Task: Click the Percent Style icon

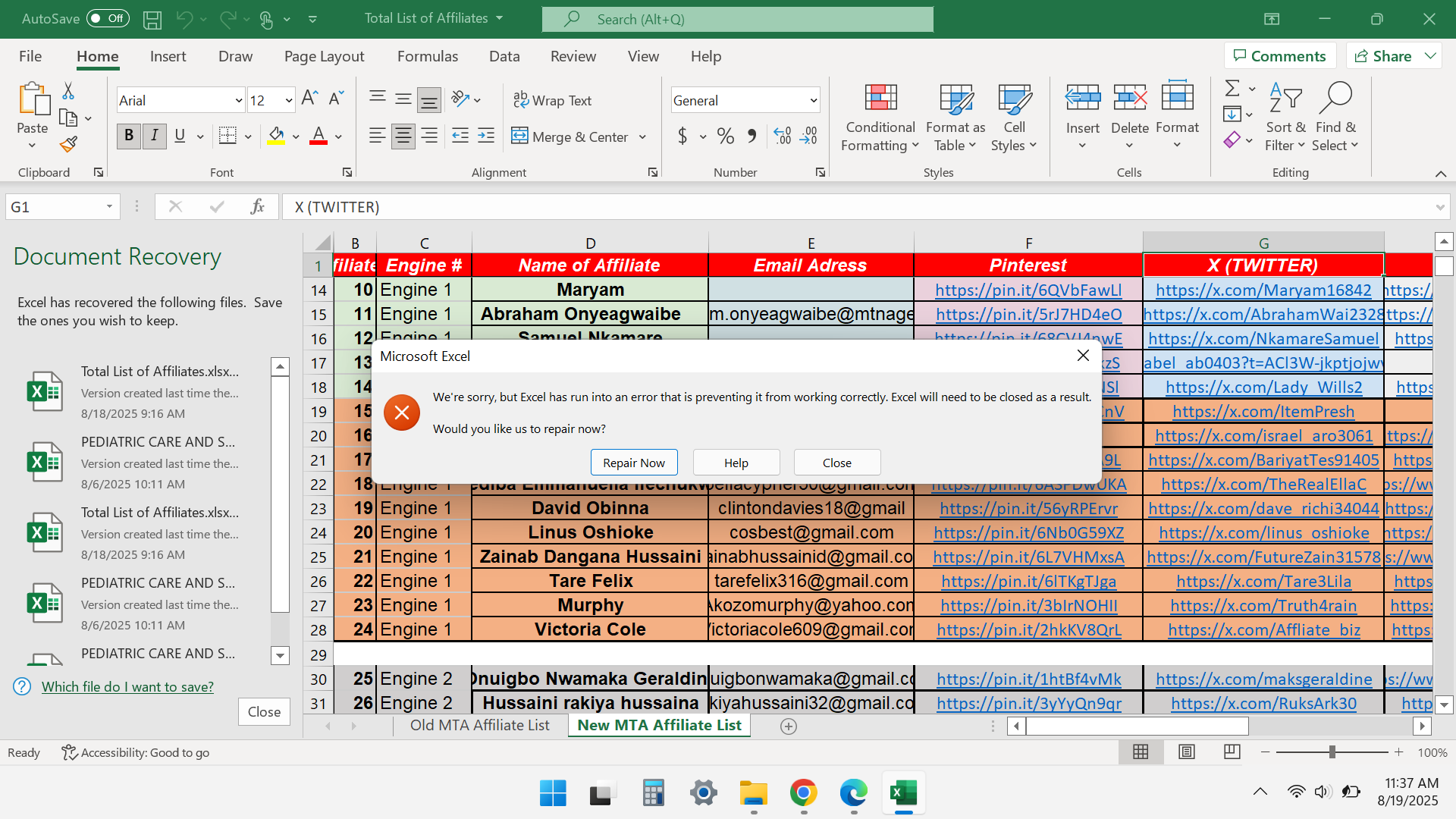Action: (725, 136)
